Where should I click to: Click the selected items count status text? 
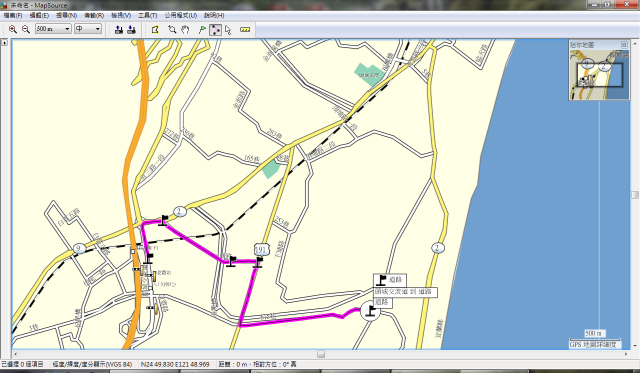click(x=22, y=364)
